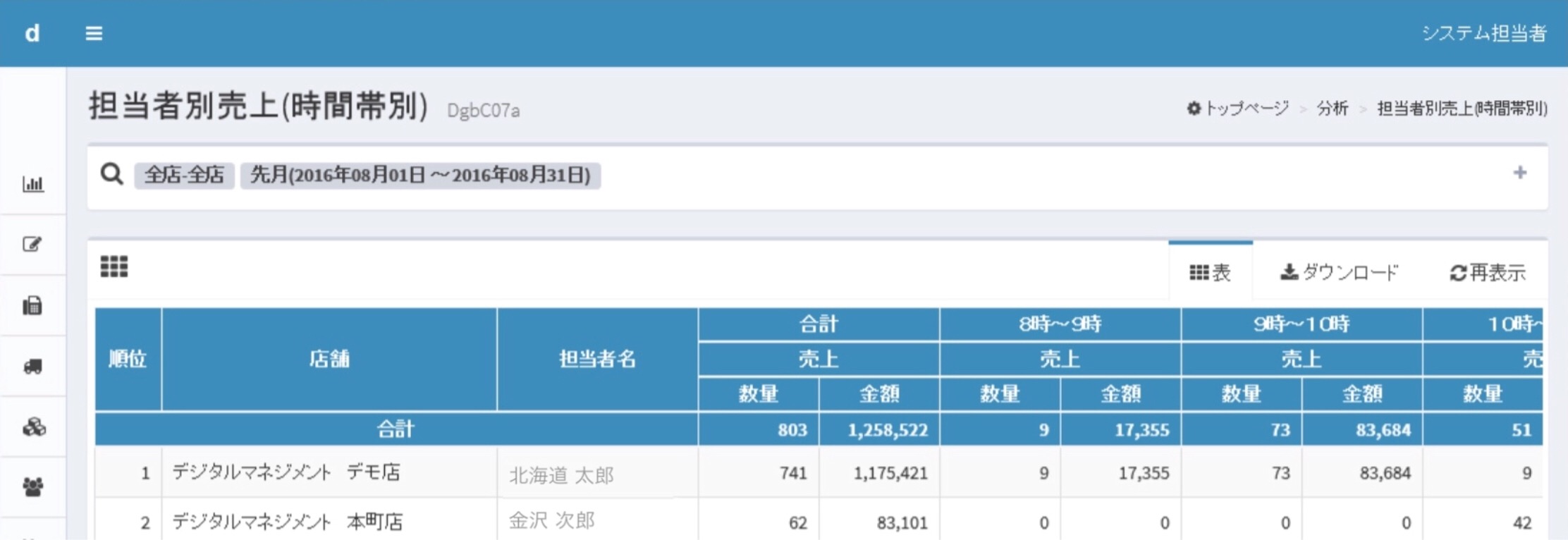Open the delivery truck sidebar icon

tap(33, 367)
